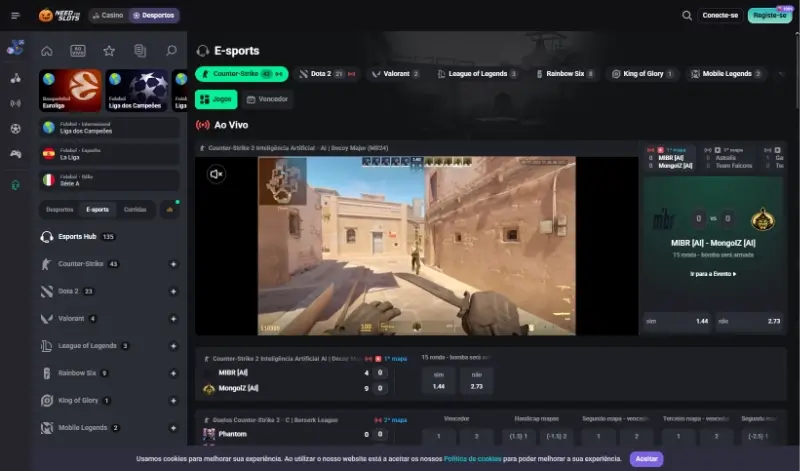Select Dota 2 game filter chip
Viewport: 800px width, 471px height.
point(327,74)
